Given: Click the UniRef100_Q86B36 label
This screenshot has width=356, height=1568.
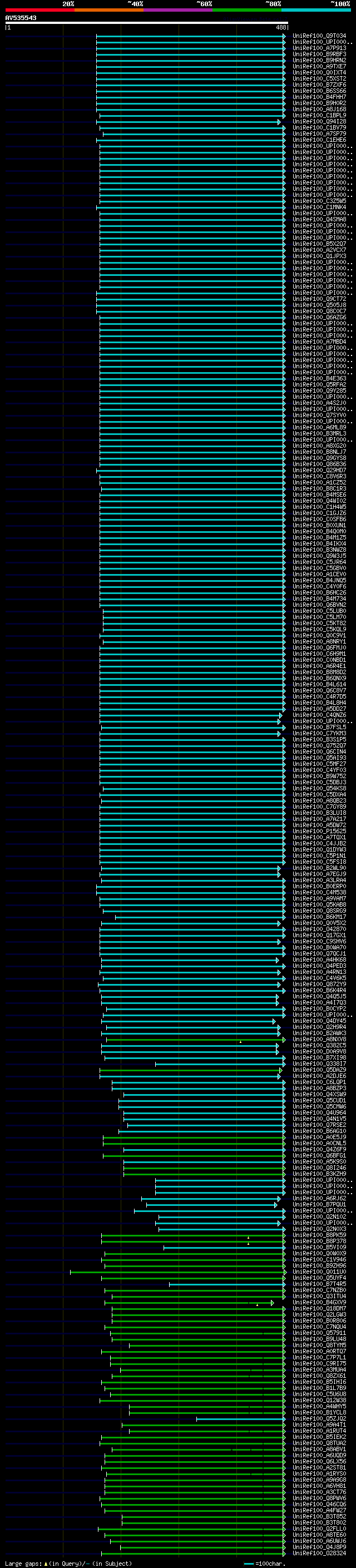Looking at the screenshot, I should click(319, 464).
